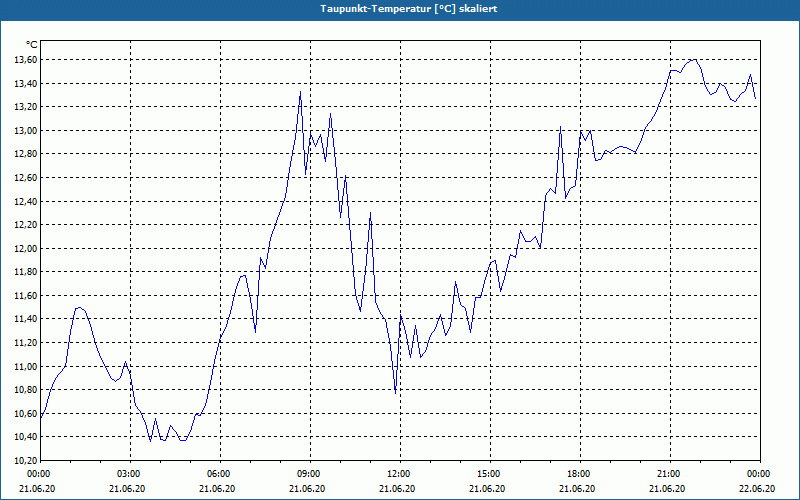800x500 pixels.
Task: Click the 15:00 time axis label
Action: [x=490, y=474]
